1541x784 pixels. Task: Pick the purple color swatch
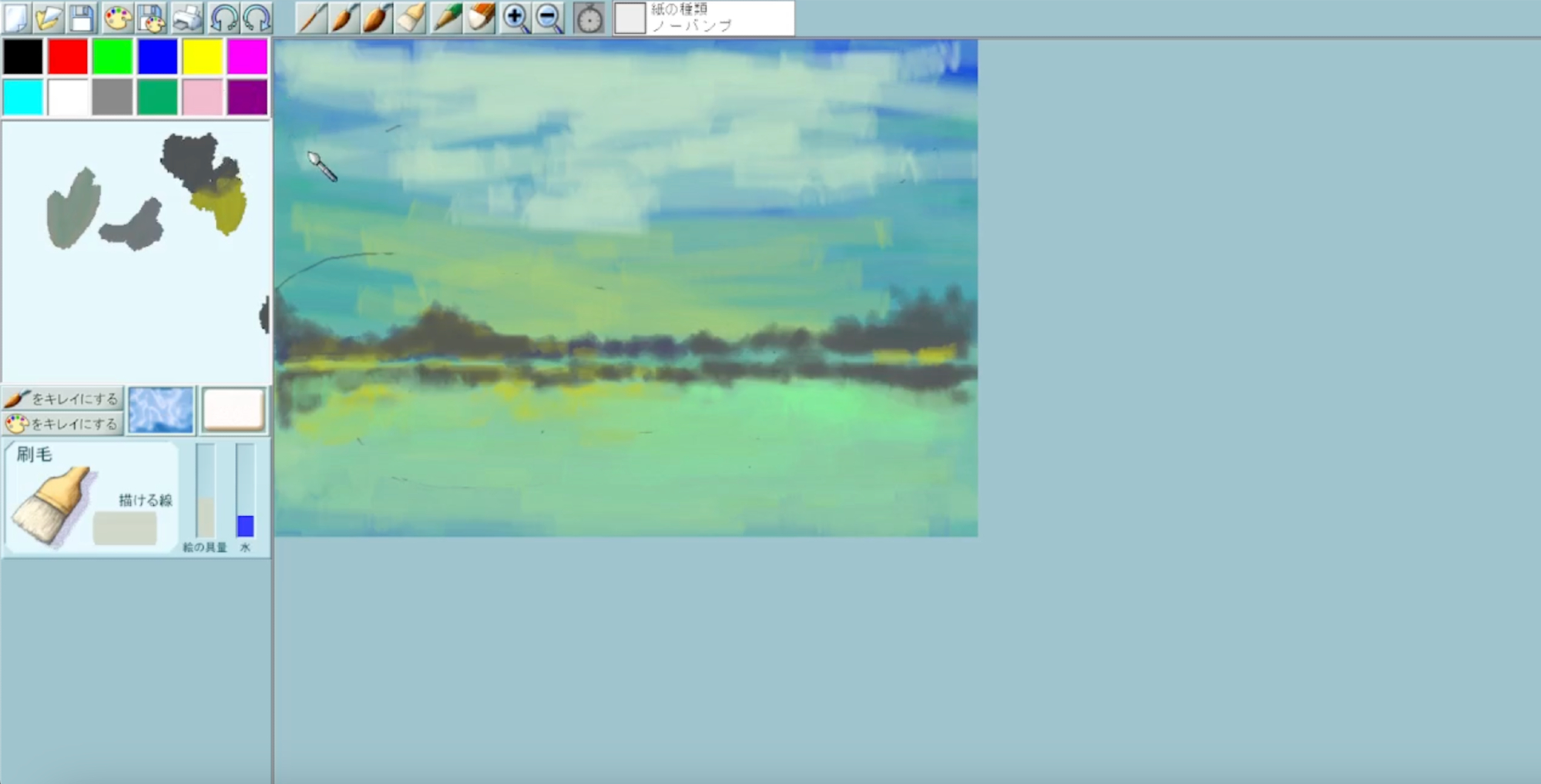click(x=247, y=98)
